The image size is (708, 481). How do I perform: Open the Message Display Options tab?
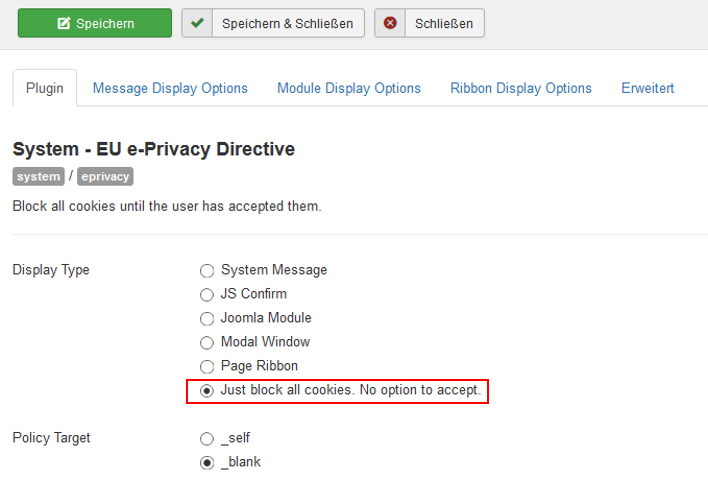170,88
